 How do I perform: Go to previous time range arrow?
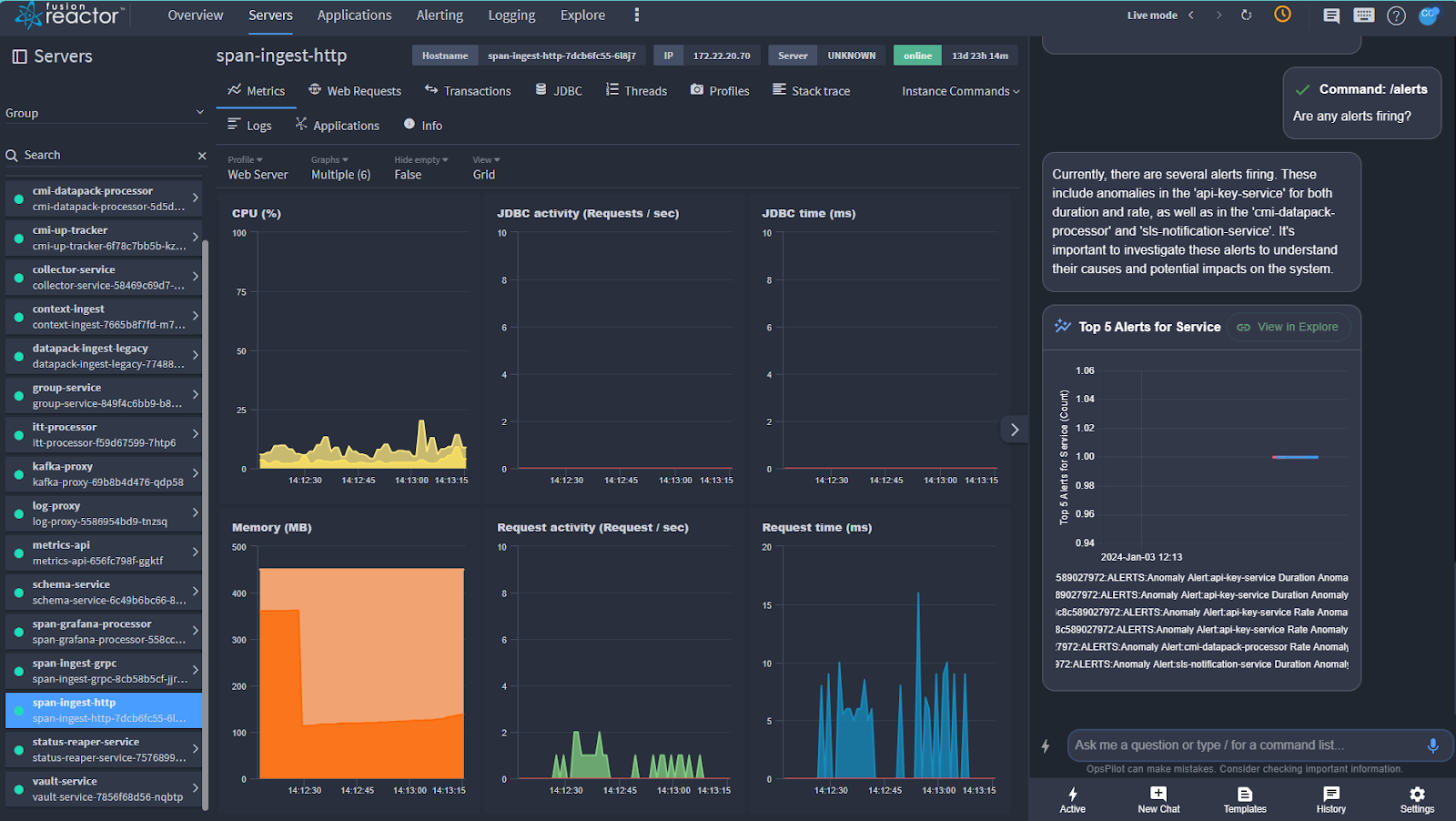tap(1191, 15)
